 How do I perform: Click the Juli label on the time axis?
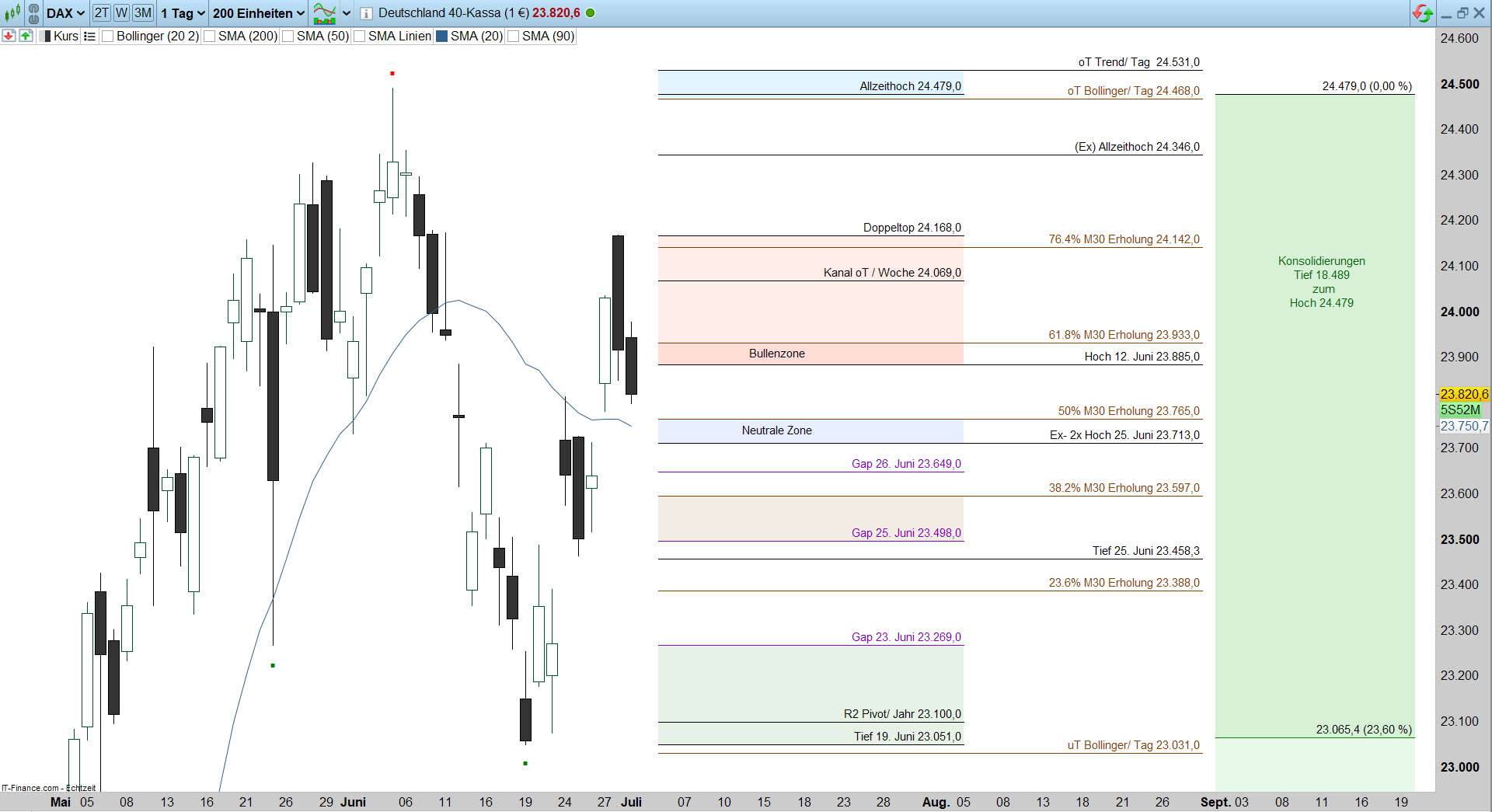[631, 802]
